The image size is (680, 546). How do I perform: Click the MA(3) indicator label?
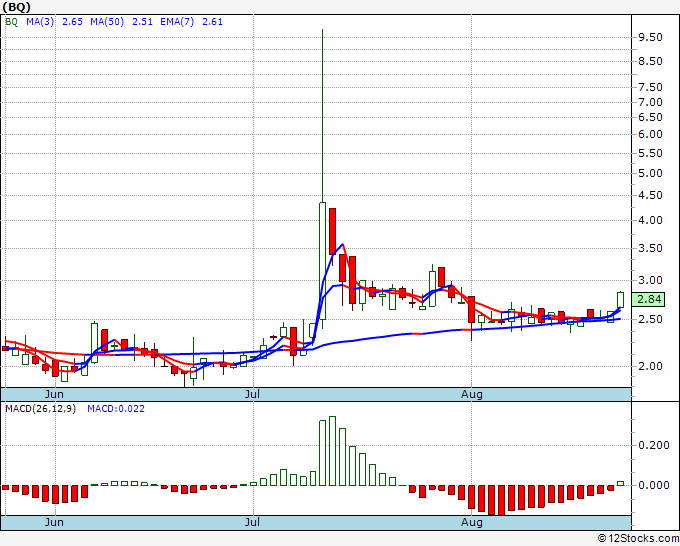pyautogui.click(x=40, y=22)
